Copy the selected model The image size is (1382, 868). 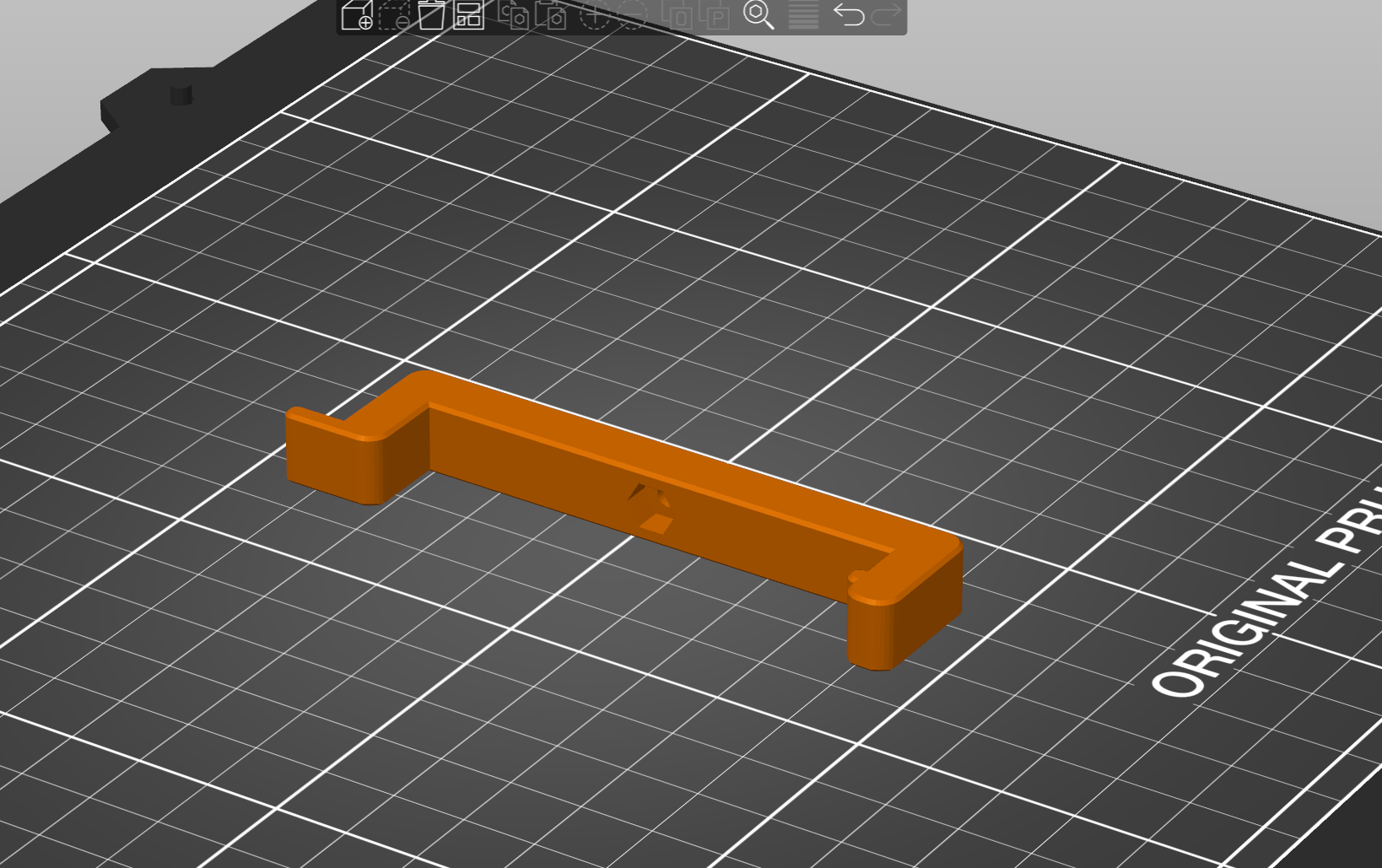pyautogui.click(x=516, y=14)
